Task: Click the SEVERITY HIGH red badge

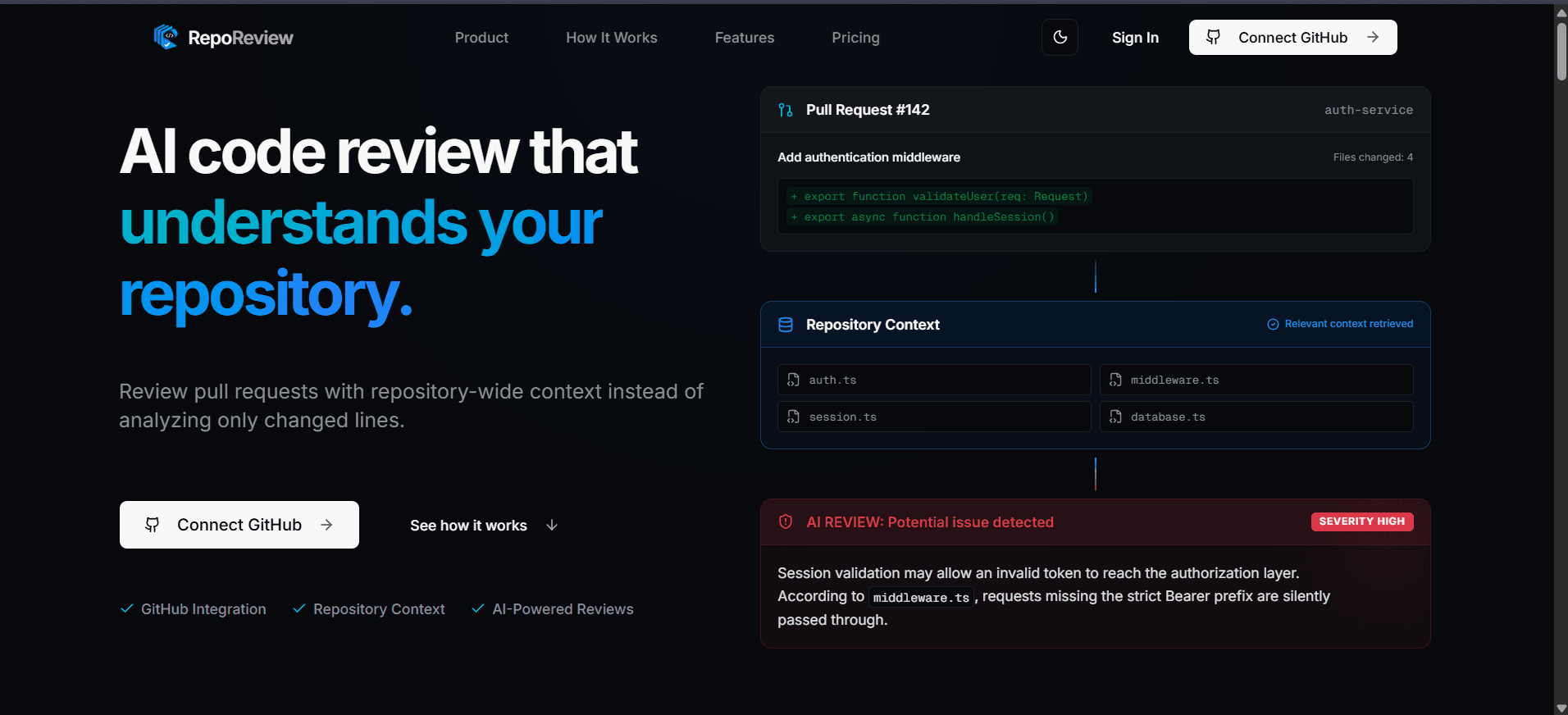Action: (x=1362, y=521)
